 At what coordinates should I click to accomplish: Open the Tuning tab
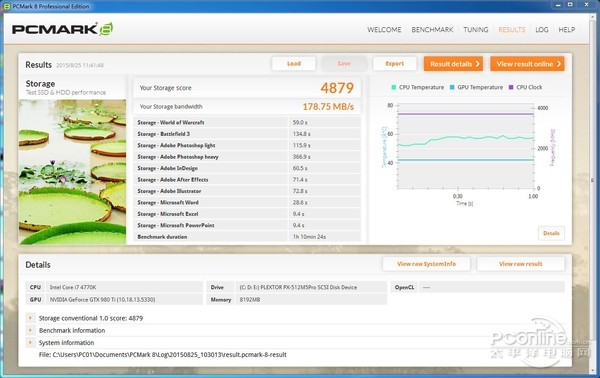[476, 30]
